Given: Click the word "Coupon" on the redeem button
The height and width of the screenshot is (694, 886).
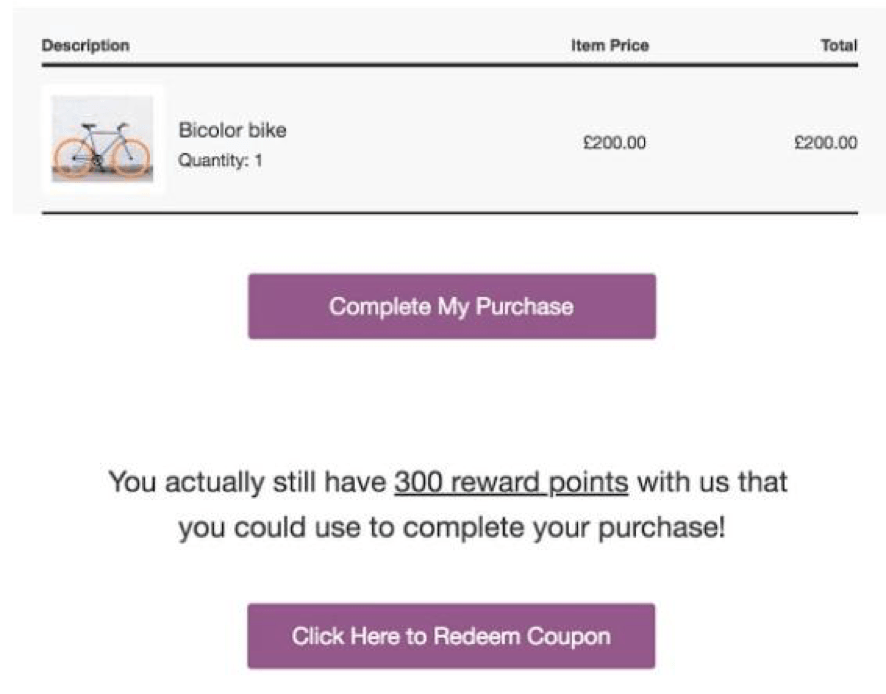Looking at the screenshot, I should pos(570,636).
